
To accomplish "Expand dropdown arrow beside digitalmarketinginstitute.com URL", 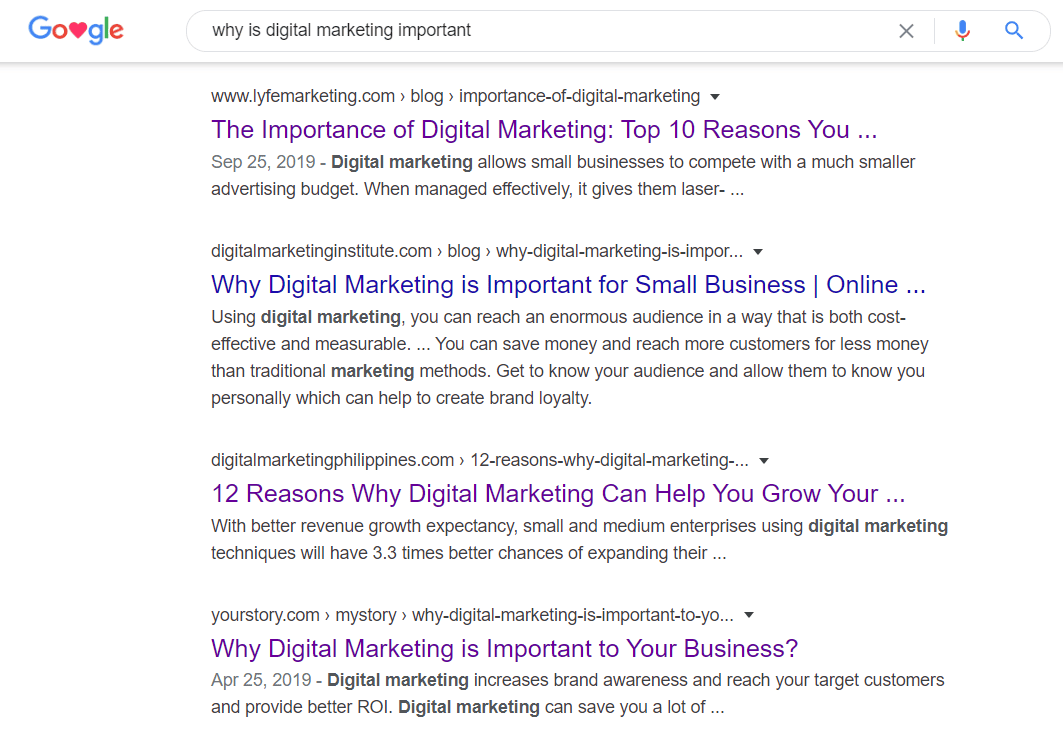I will point(758,252).
